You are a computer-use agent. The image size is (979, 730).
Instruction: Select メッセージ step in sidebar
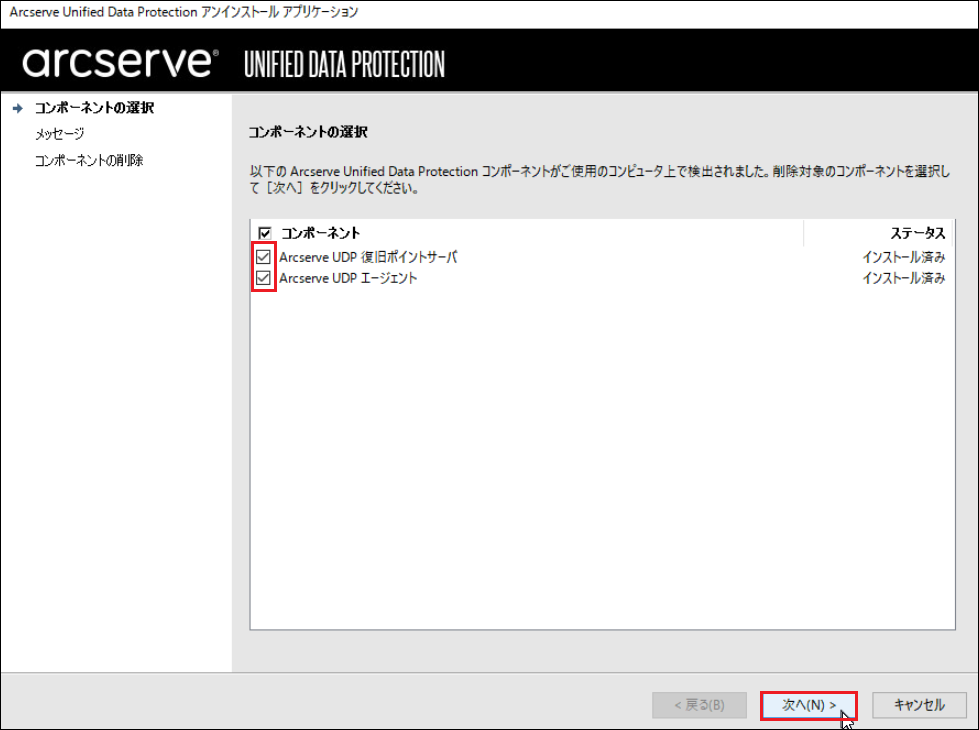[59, 134]
